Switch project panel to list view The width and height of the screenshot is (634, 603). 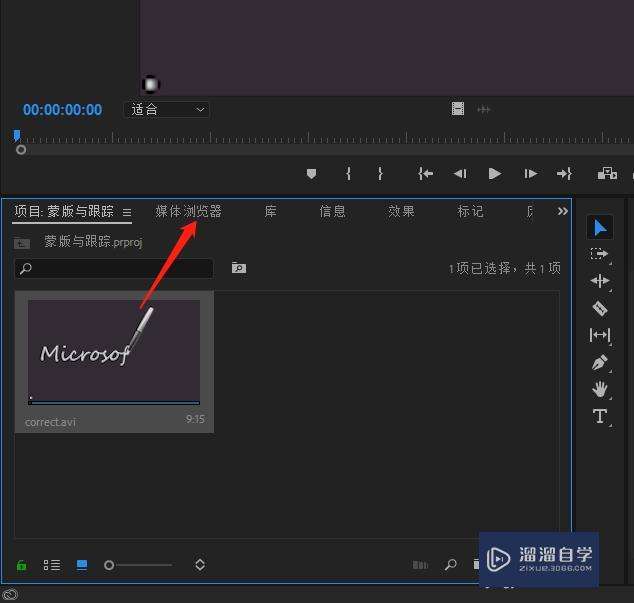tap(51, 565)
